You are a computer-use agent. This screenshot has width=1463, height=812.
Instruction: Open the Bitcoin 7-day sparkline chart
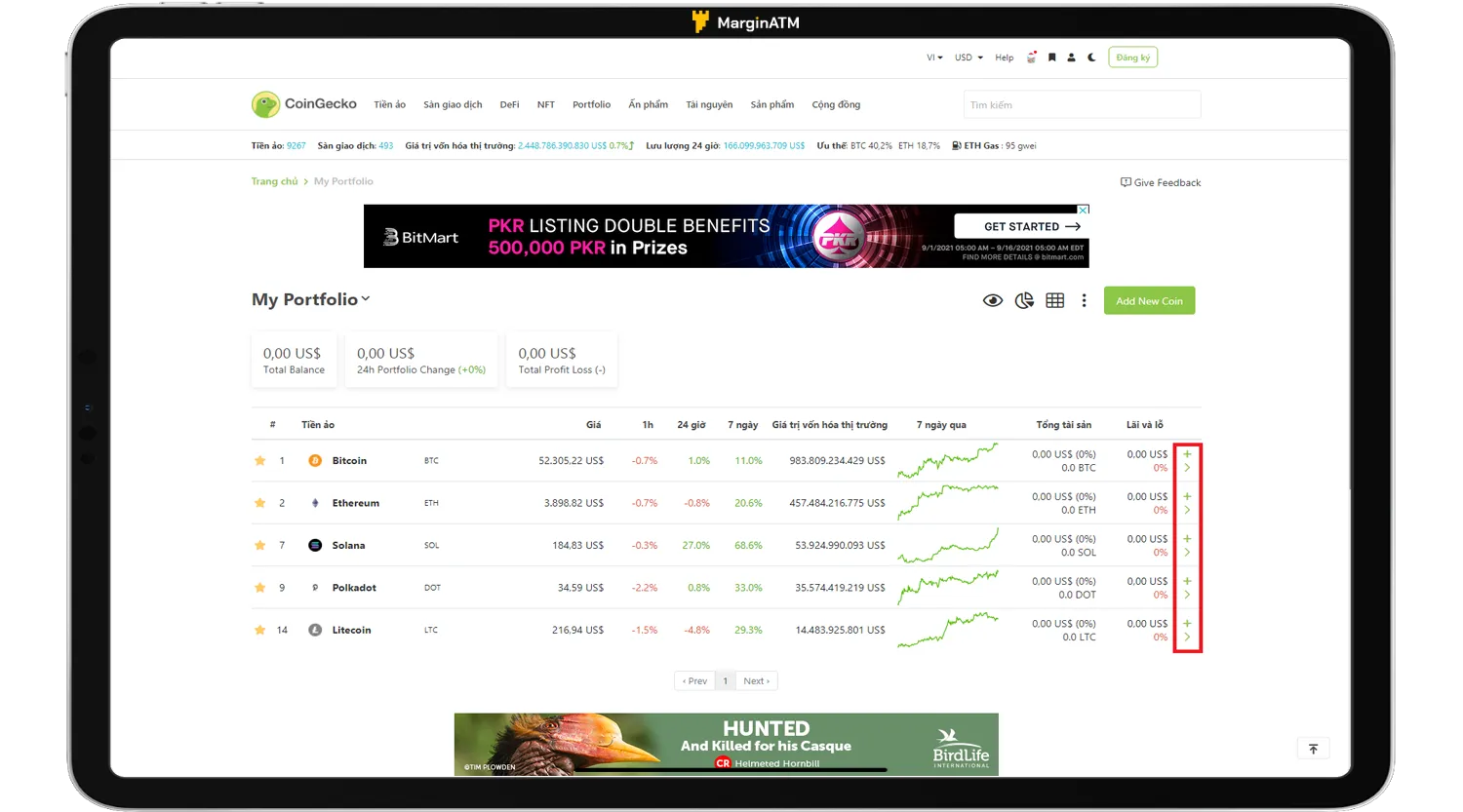tap(947, 461)
